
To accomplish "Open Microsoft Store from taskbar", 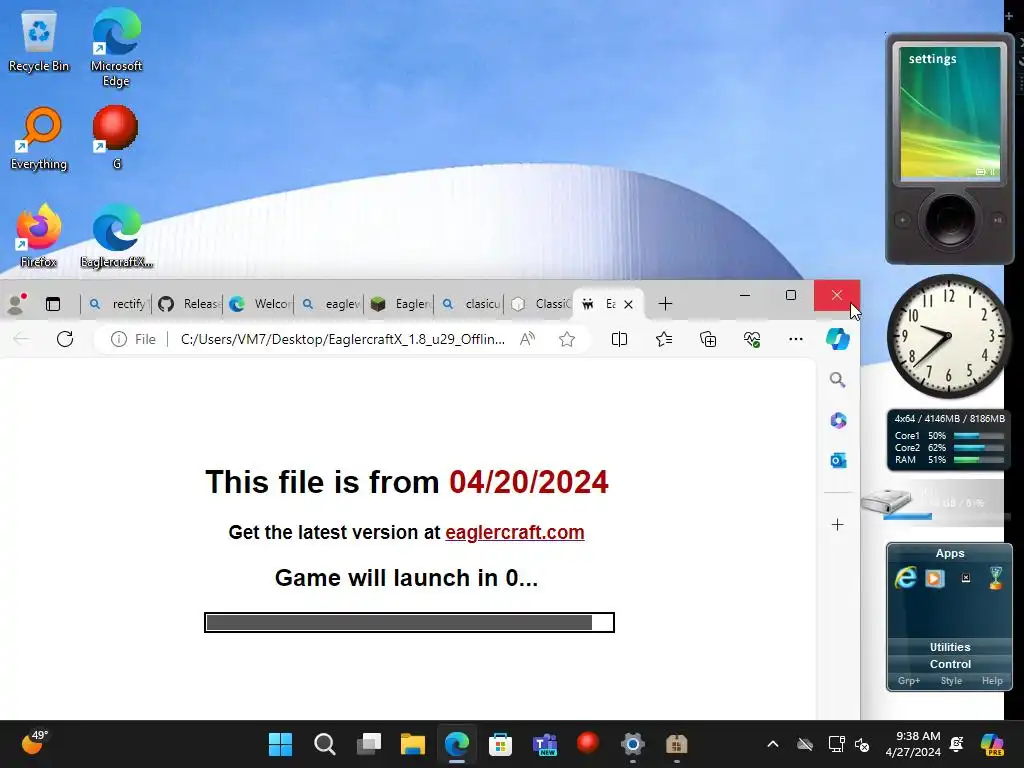I will 500,744.
